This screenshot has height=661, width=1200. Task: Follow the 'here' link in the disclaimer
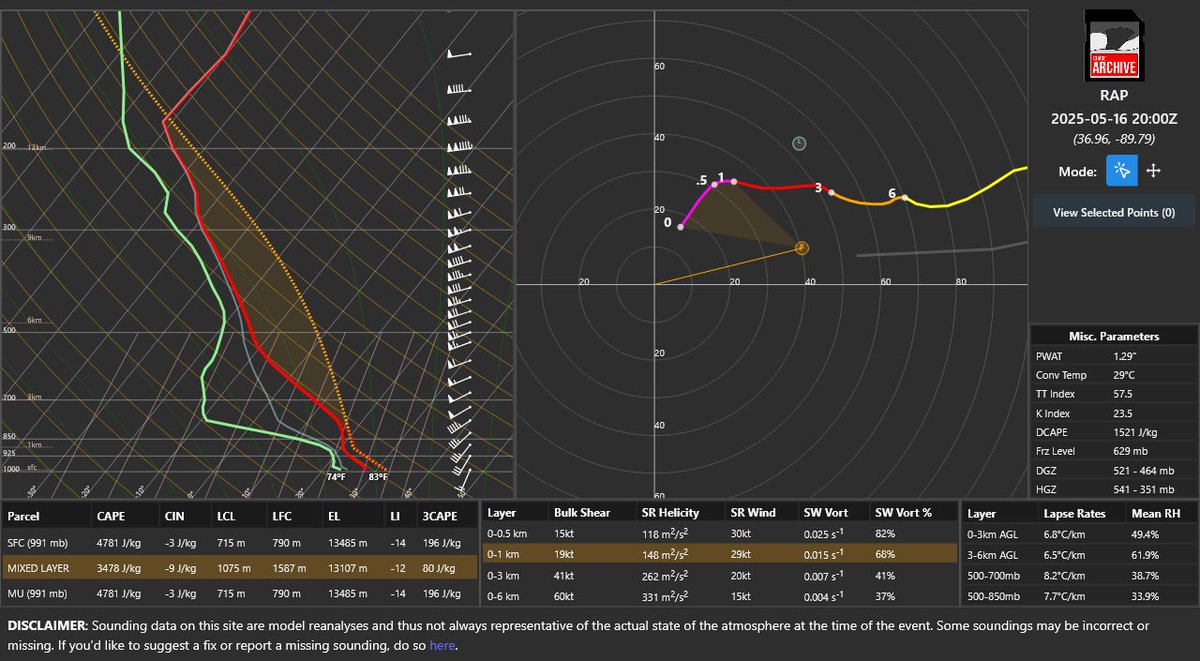pyautogui.click(x=441, y=645)
